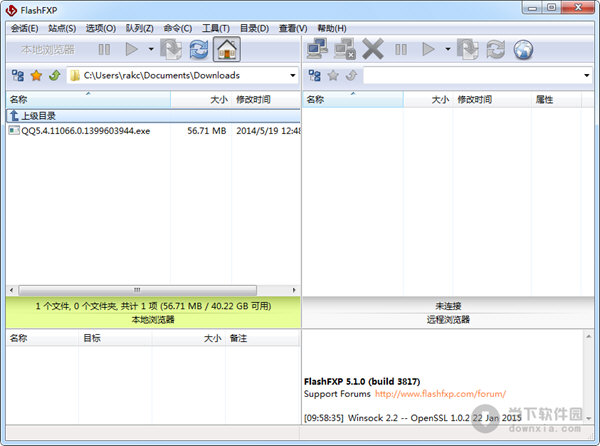Screen dimensions: 600x446
Task: Open the 队列(Z) menu
Action: tap(140, 28)
